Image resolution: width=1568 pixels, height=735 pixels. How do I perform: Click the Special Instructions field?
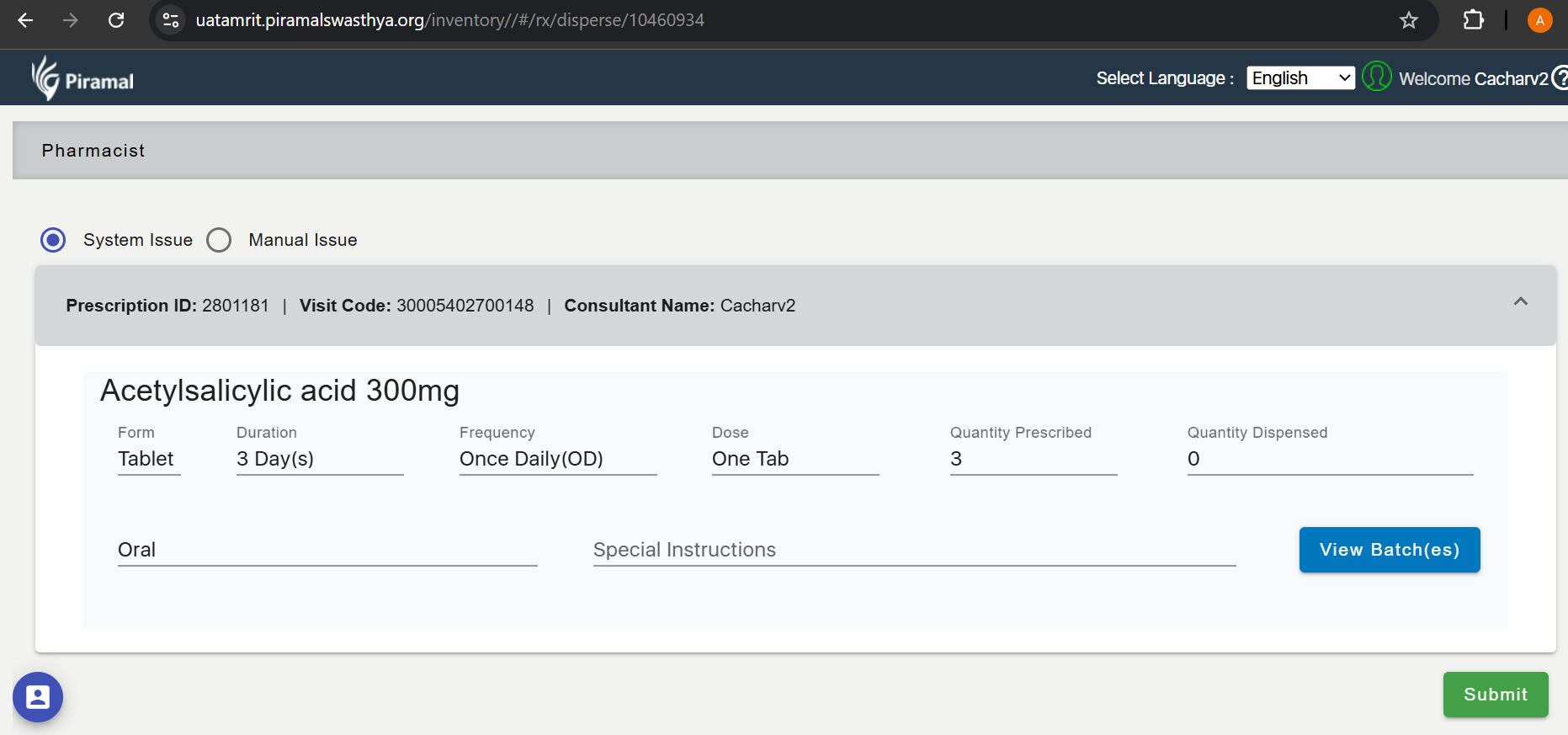(913, 550)
